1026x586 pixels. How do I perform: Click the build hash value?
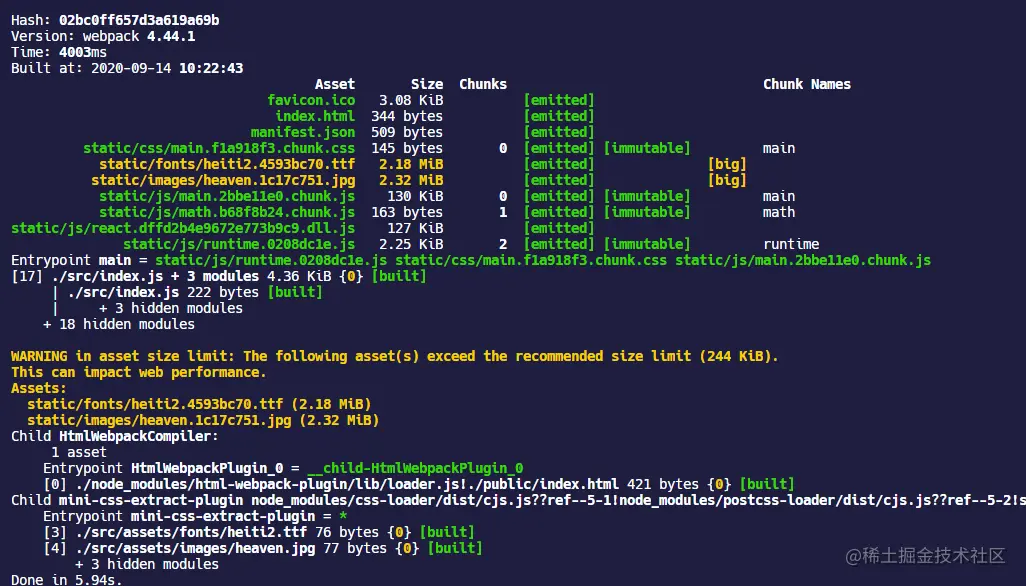[139, 20]
